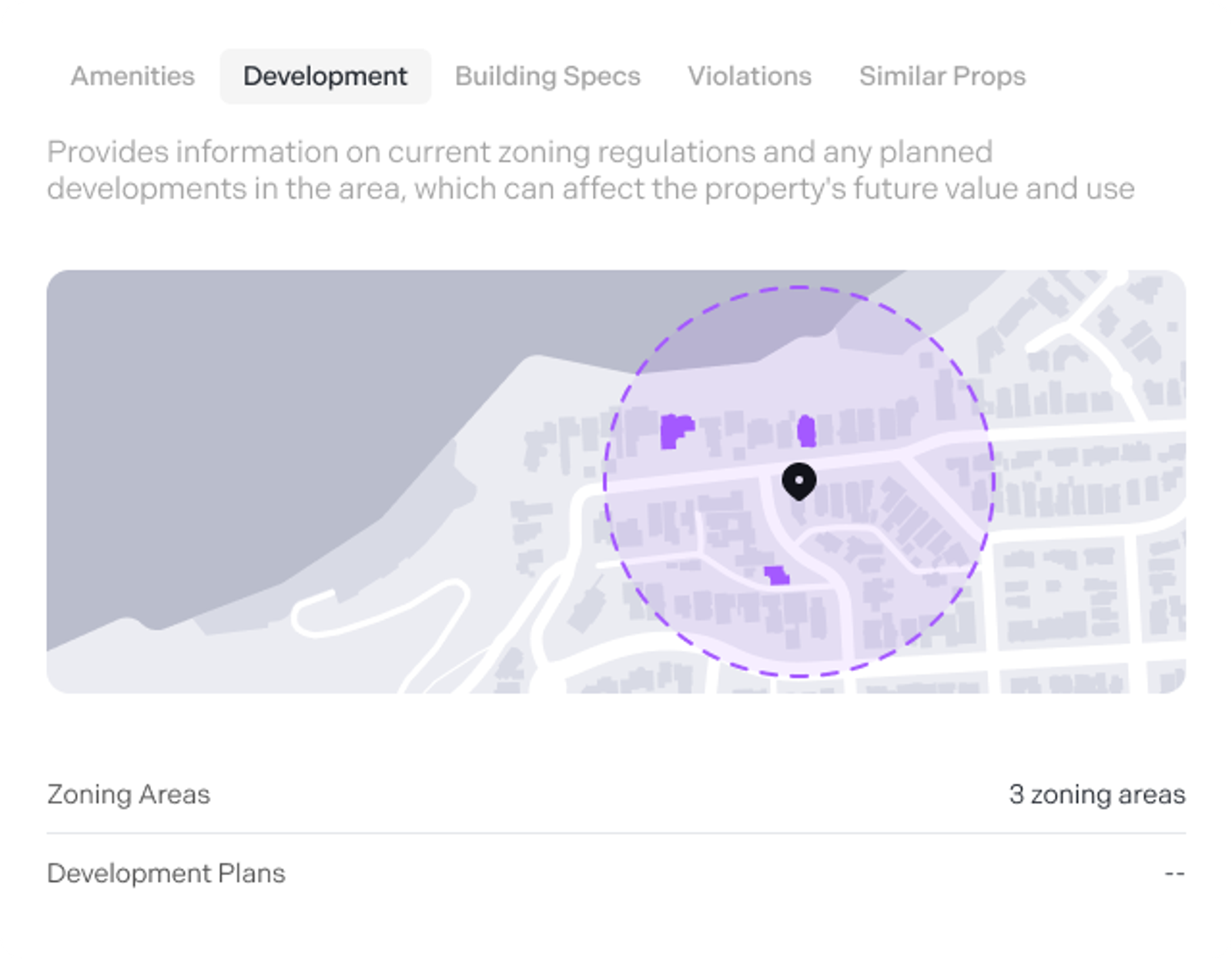Click the black location pin marker
The height and width of the screenshot is (959, 1232).
[798, 481]
